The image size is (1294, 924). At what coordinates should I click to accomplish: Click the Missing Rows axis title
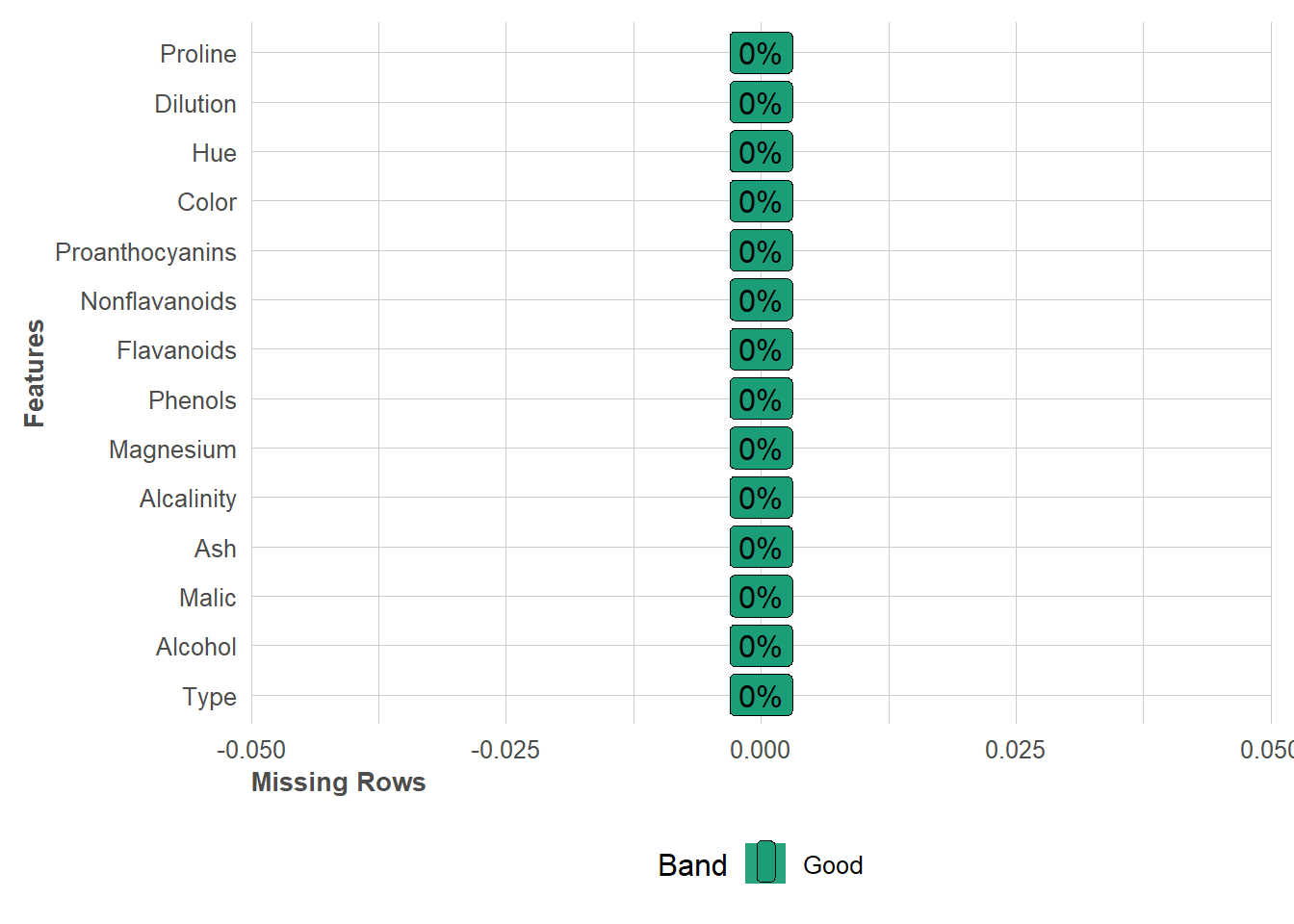tap(338, 783)
